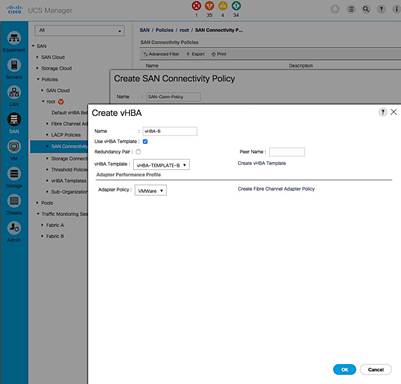
Task: Click SAN breadcrumb link
Action: tap(145, 30)
